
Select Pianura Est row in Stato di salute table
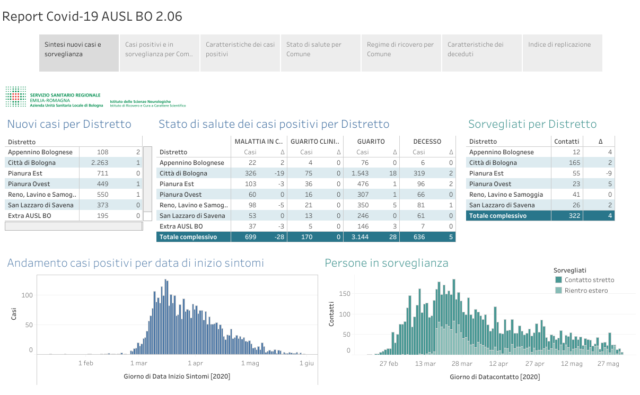pos(306,184)
